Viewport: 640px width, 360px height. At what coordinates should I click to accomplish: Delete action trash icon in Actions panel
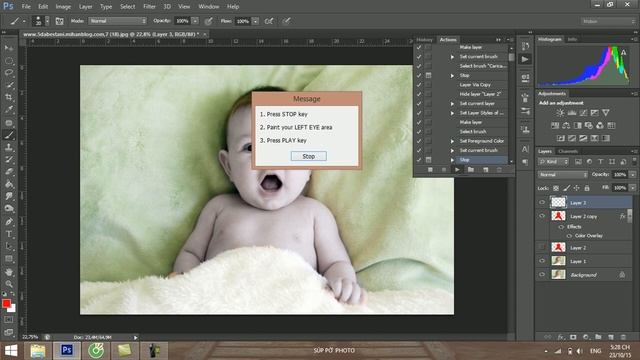point(499,169)
